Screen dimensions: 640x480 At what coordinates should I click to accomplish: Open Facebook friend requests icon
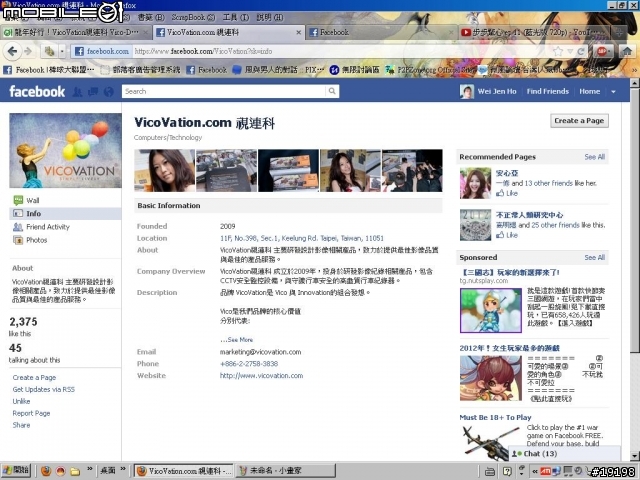77,91
